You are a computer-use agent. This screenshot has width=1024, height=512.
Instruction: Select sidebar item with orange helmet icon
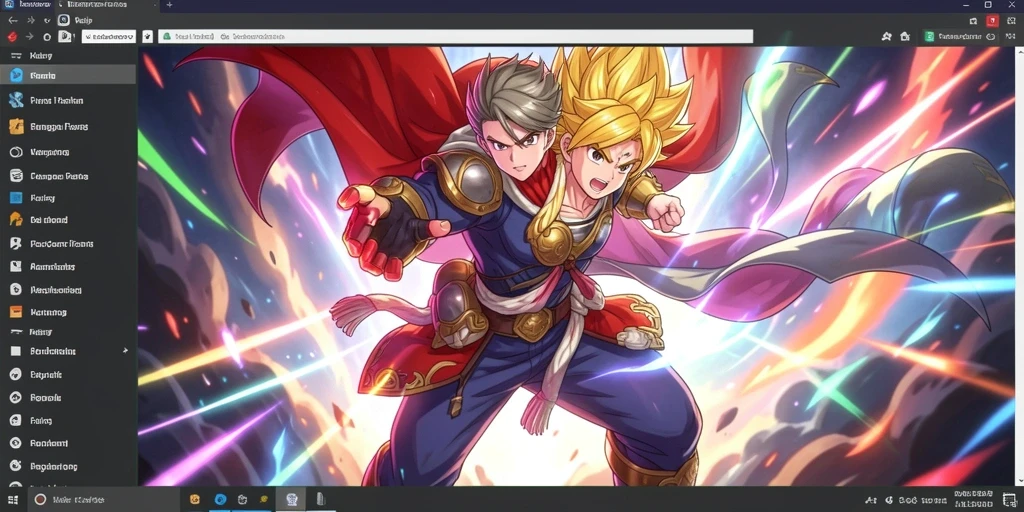[69, 220]
